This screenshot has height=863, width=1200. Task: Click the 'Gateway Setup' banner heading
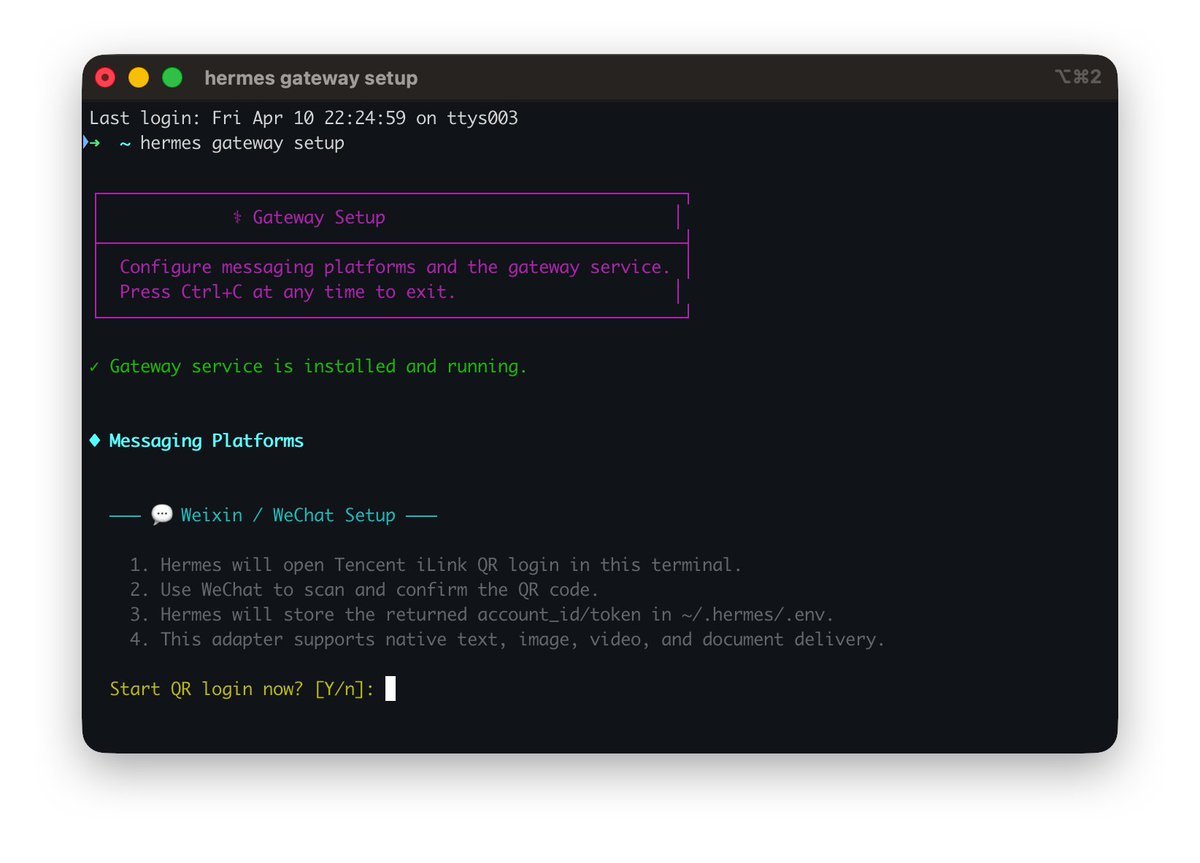(x=318, y=217)
